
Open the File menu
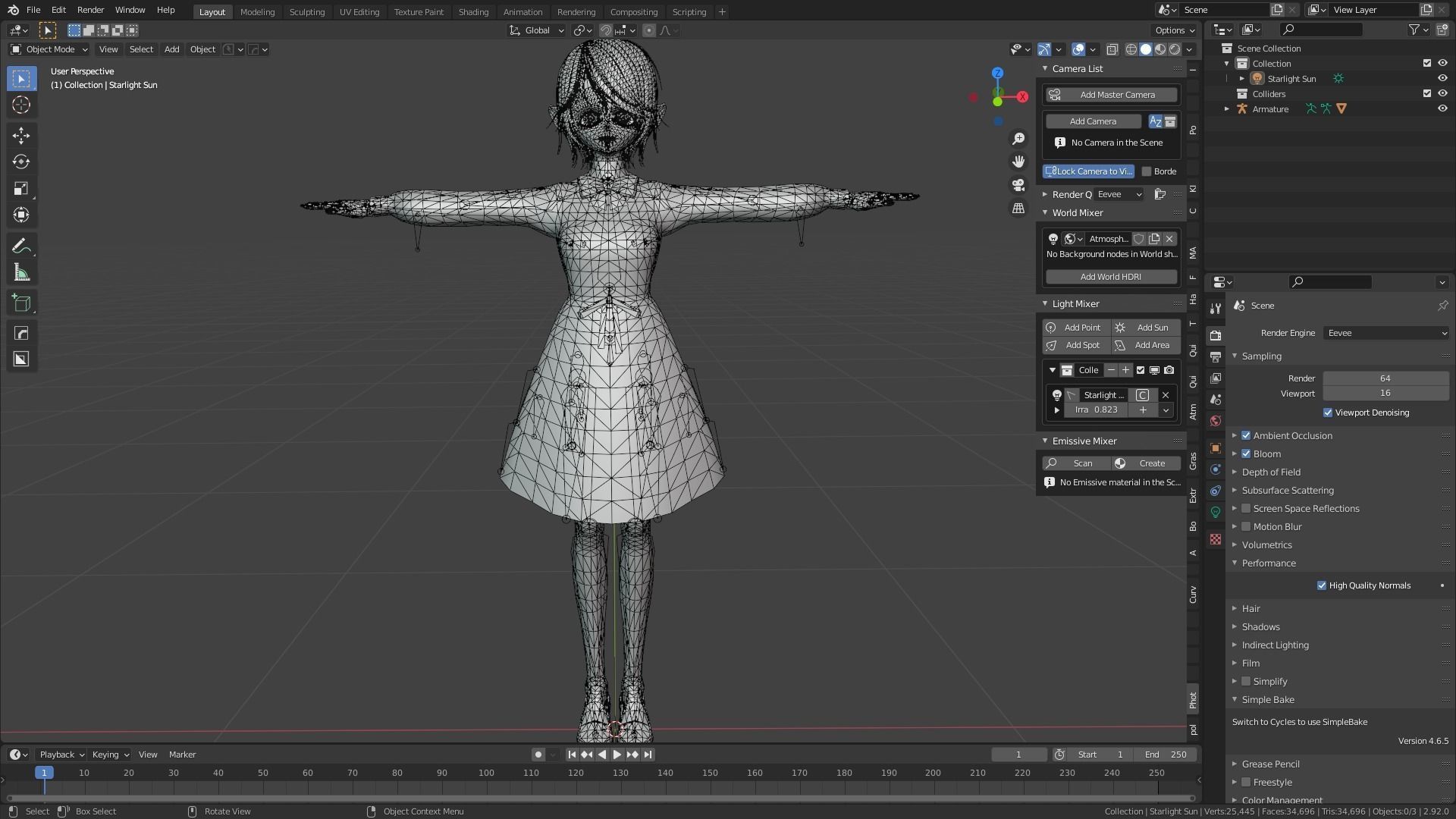tap(33, 10)
